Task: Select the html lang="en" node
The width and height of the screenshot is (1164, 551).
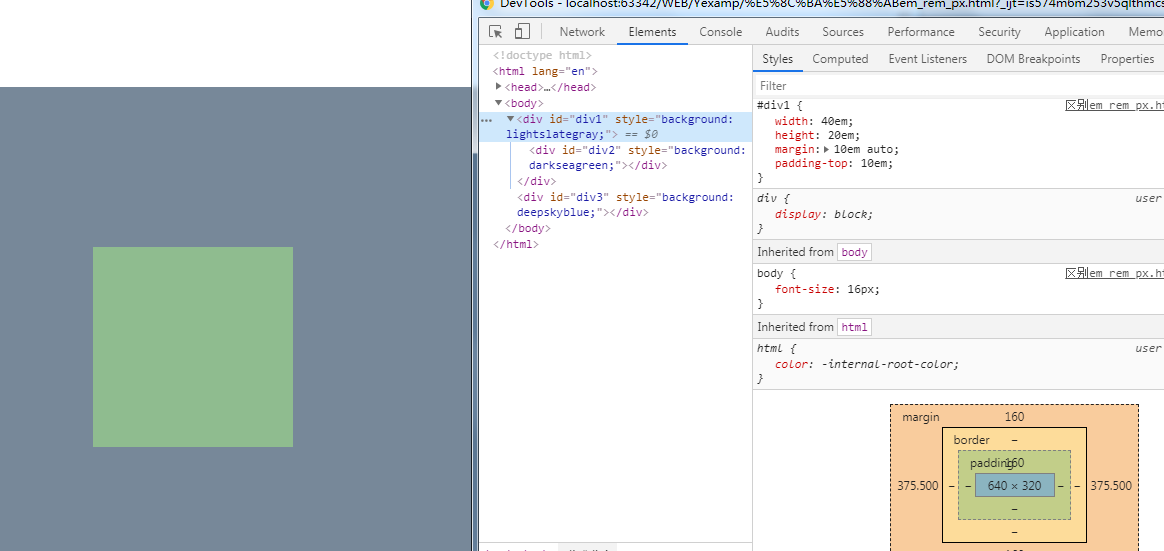Action: 545,71
